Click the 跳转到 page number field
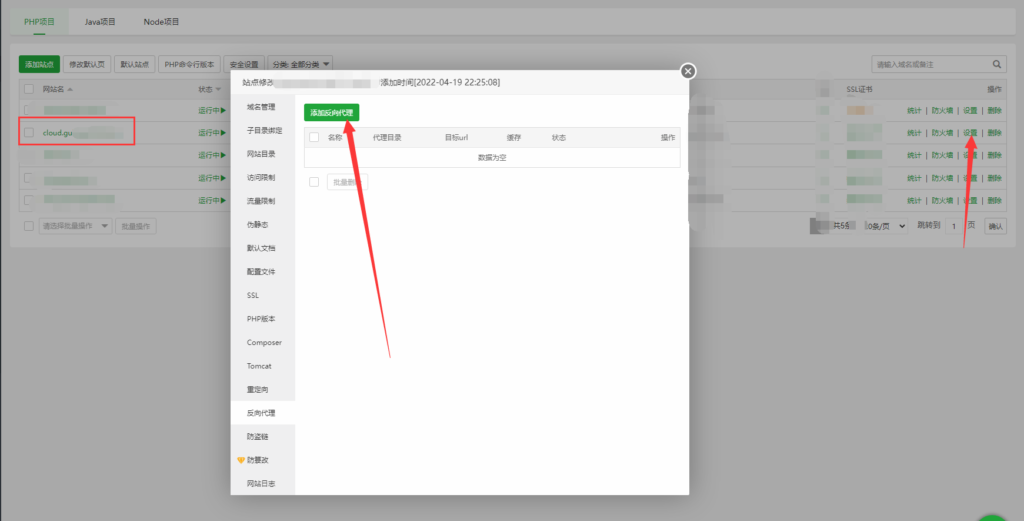This screenshot has width=1024, height=521. pyautogui.click(x=955, y=226)
